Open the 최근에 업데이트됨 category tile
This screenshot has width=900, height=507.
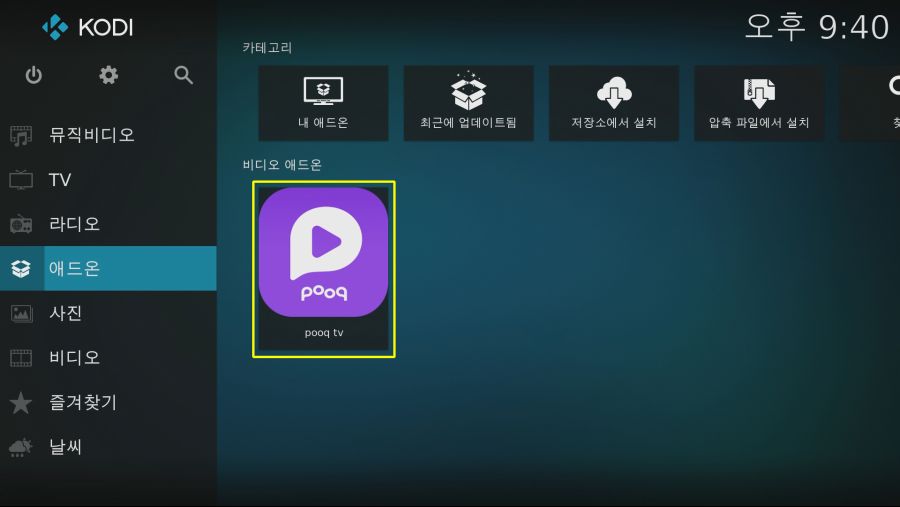point(468,103)
